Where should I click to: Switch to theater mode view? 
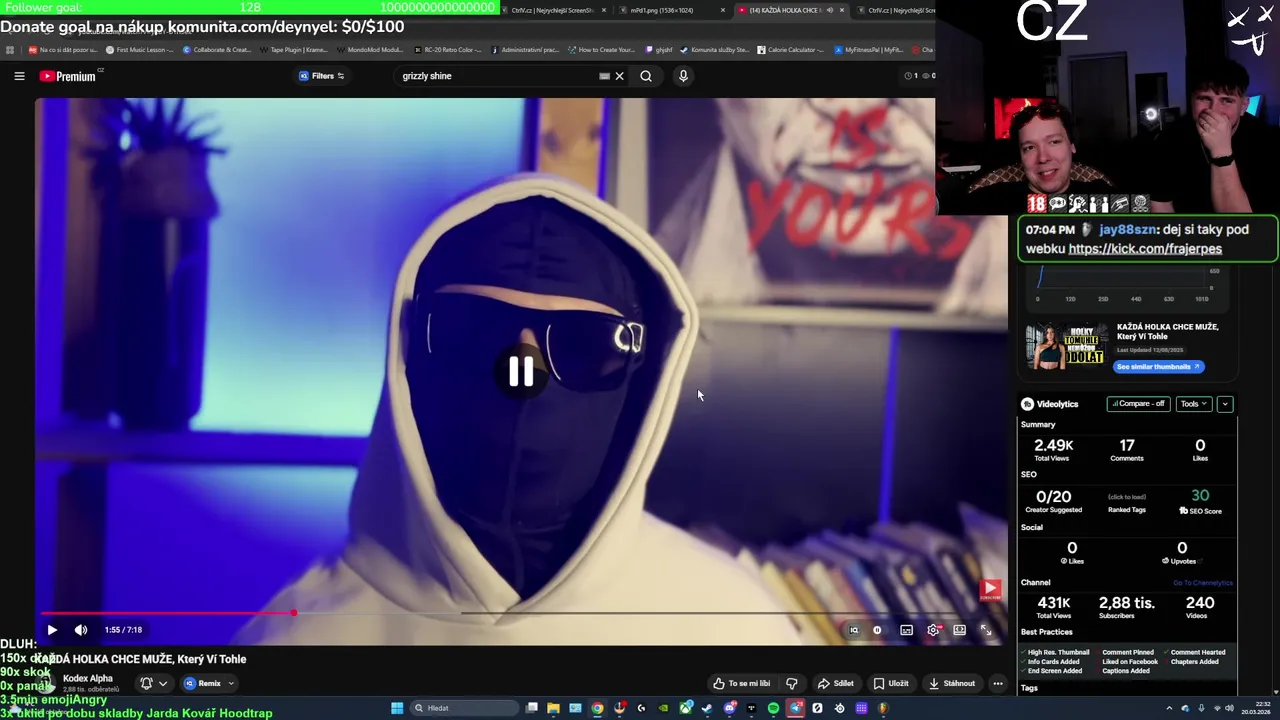point(959,630)
